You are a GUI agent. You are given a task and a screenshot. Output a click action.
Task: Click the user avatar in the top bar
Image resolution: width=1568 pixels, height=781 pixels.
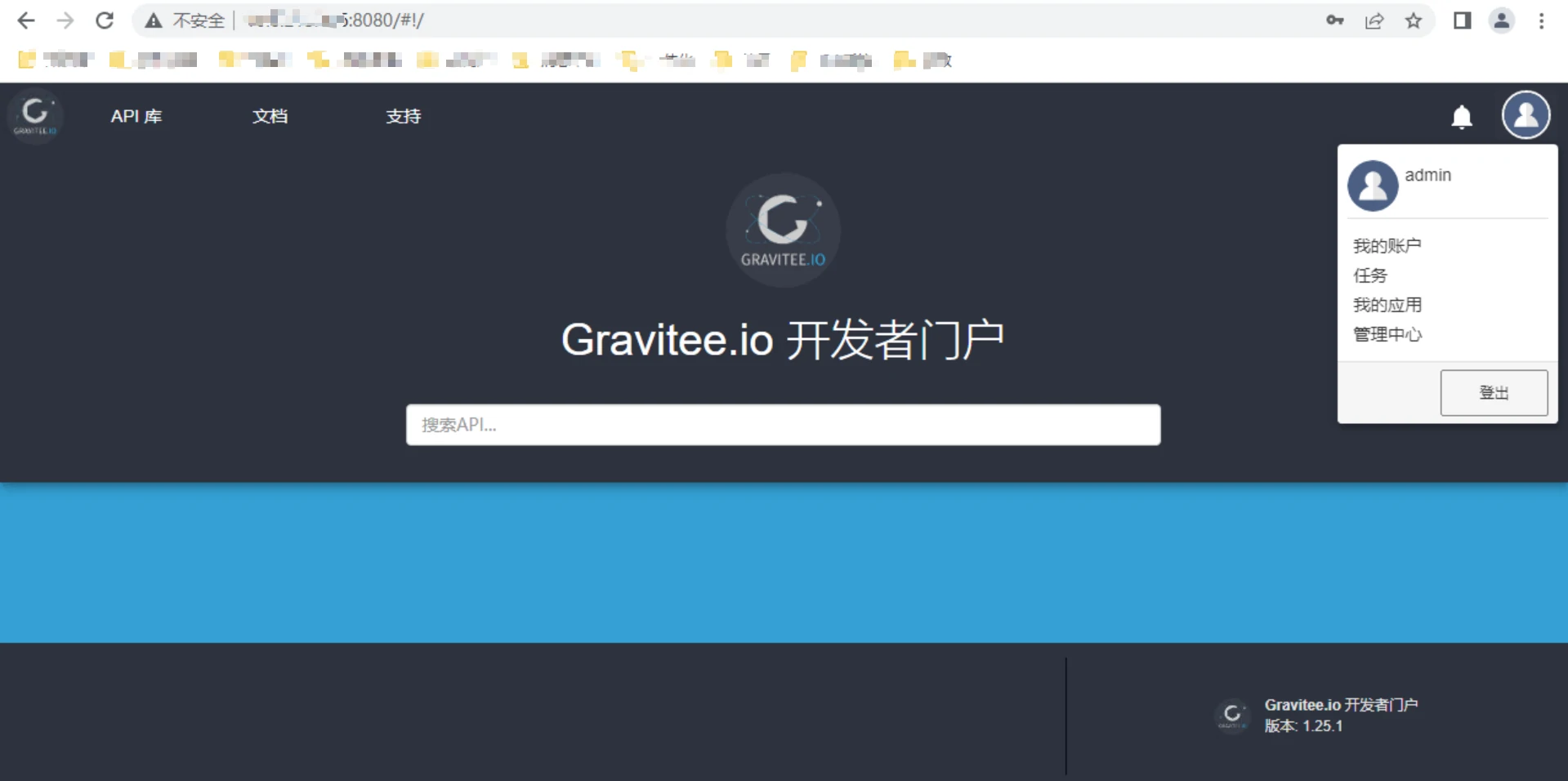click(1526, 115)
